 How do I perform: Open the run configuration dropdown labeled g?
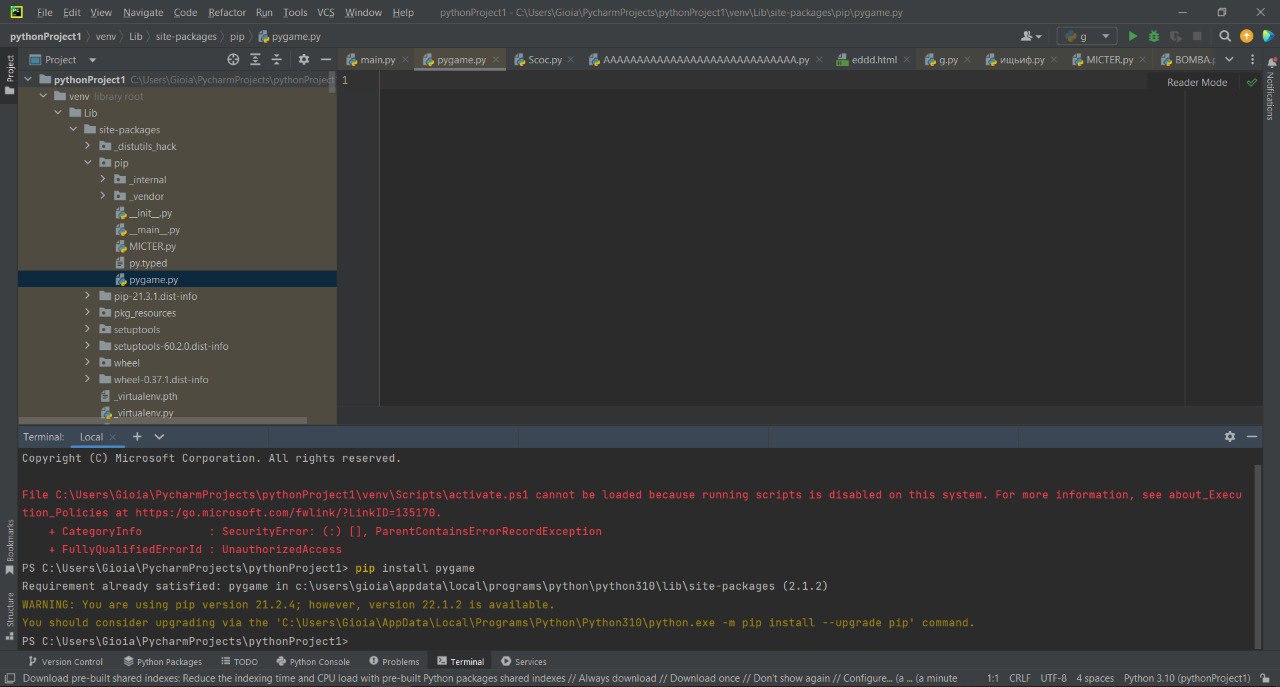[1086, 36]
